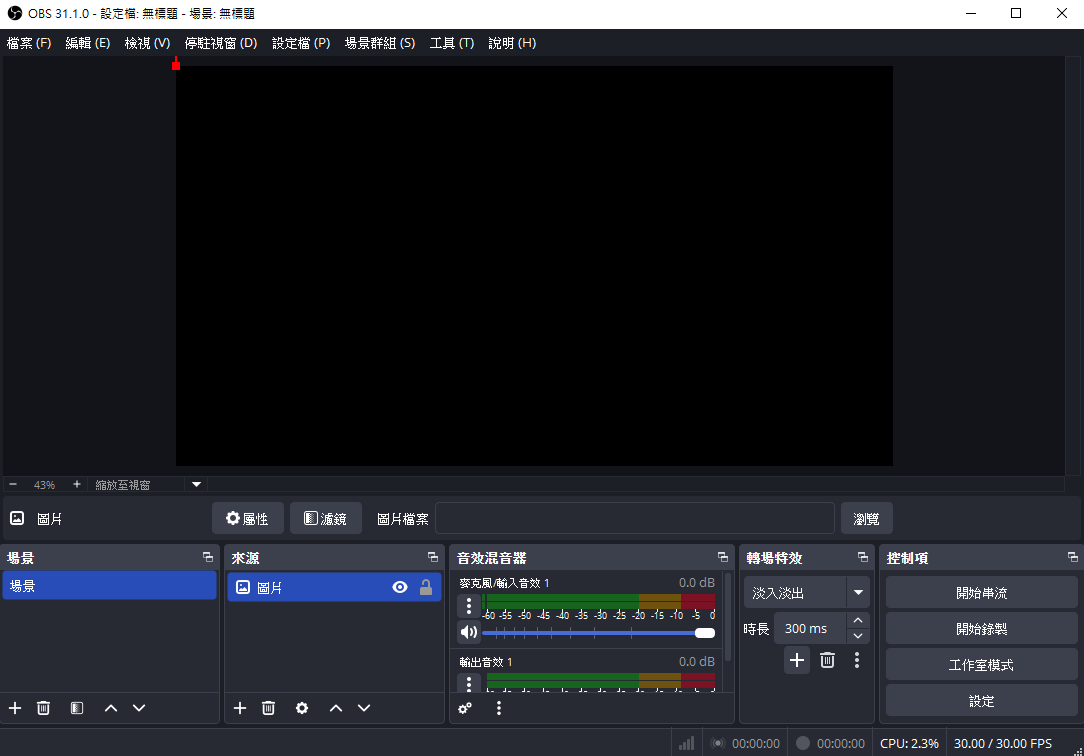Open 檔案 (F) menu
This screenshot has width=1084, height=756.
tap(29, 43)
